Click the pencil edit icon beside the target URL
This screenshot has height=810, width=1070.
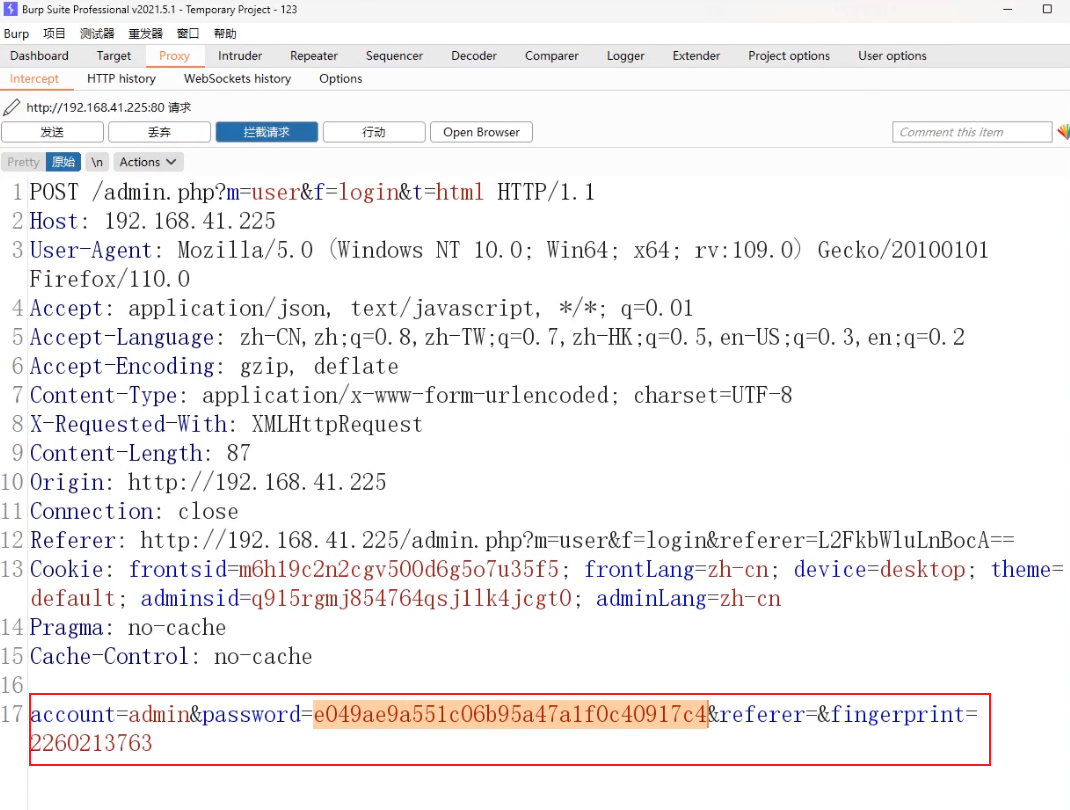[12, 107]
